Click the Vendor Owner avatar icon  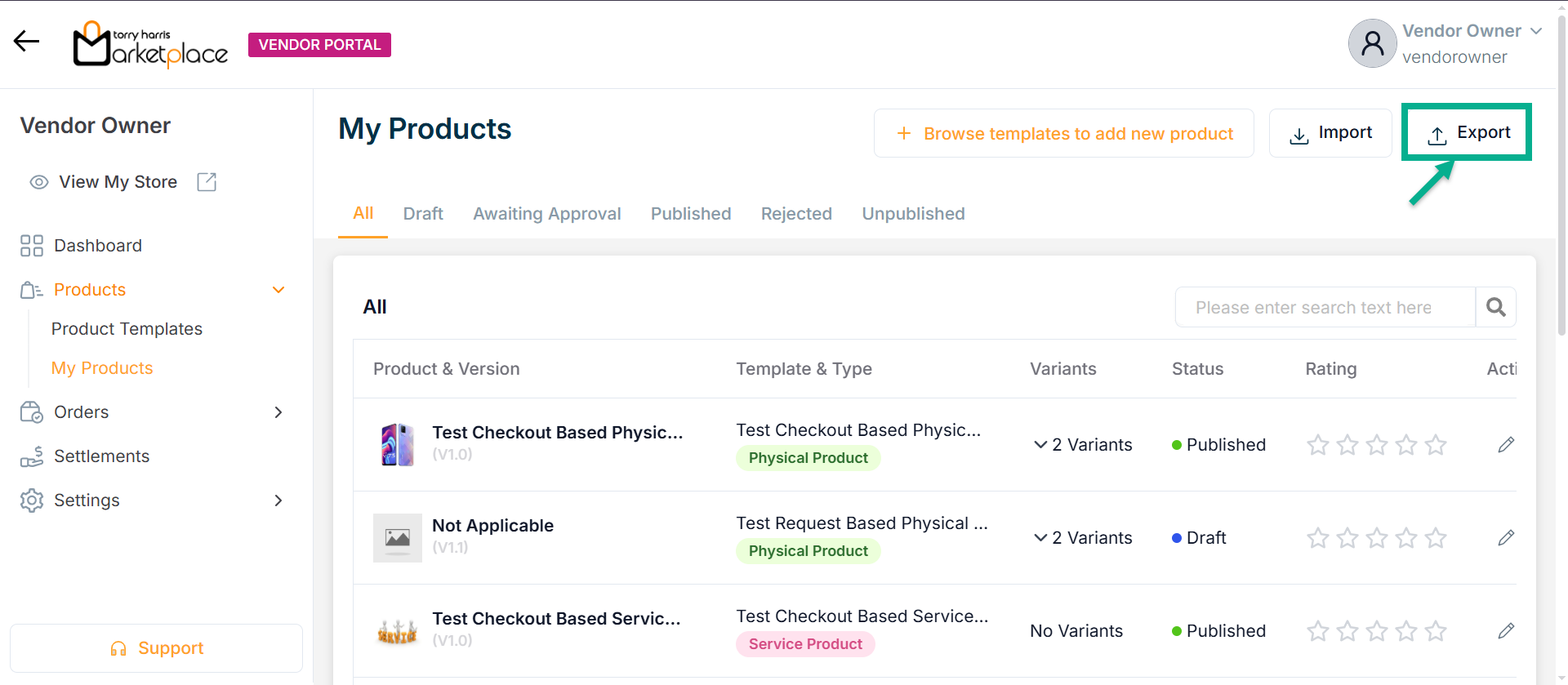point(1372,43)
